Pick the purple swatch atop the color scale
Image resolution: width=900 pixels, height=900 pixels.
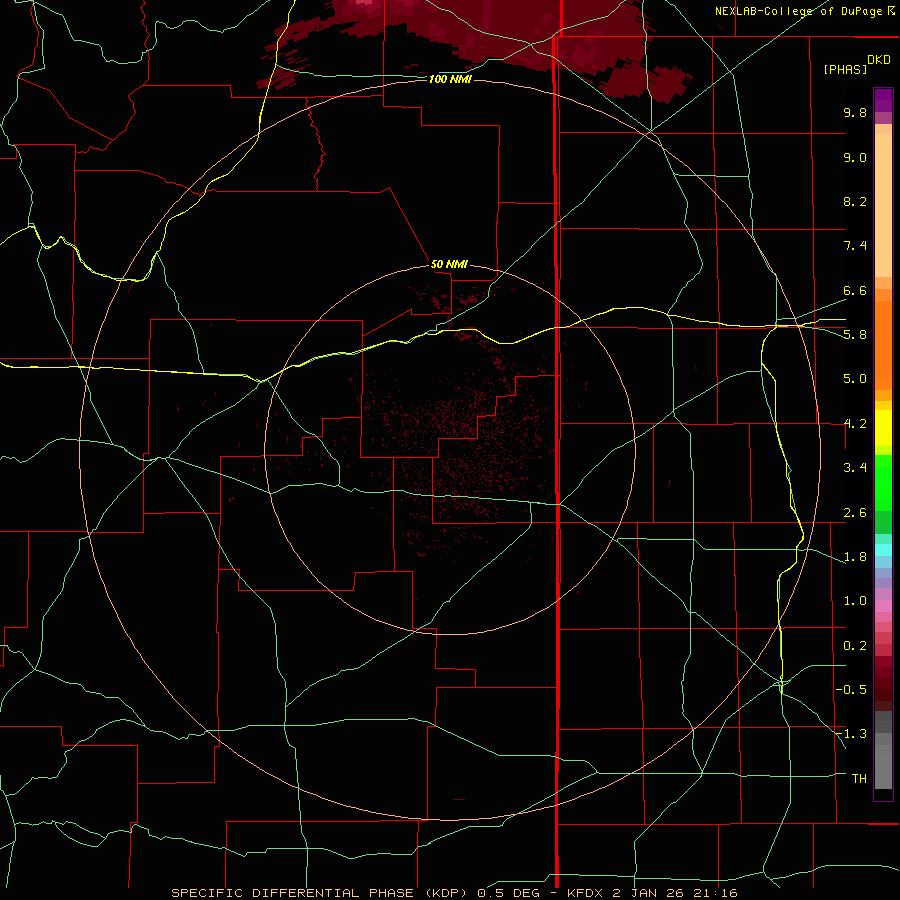tap(883, 100)
